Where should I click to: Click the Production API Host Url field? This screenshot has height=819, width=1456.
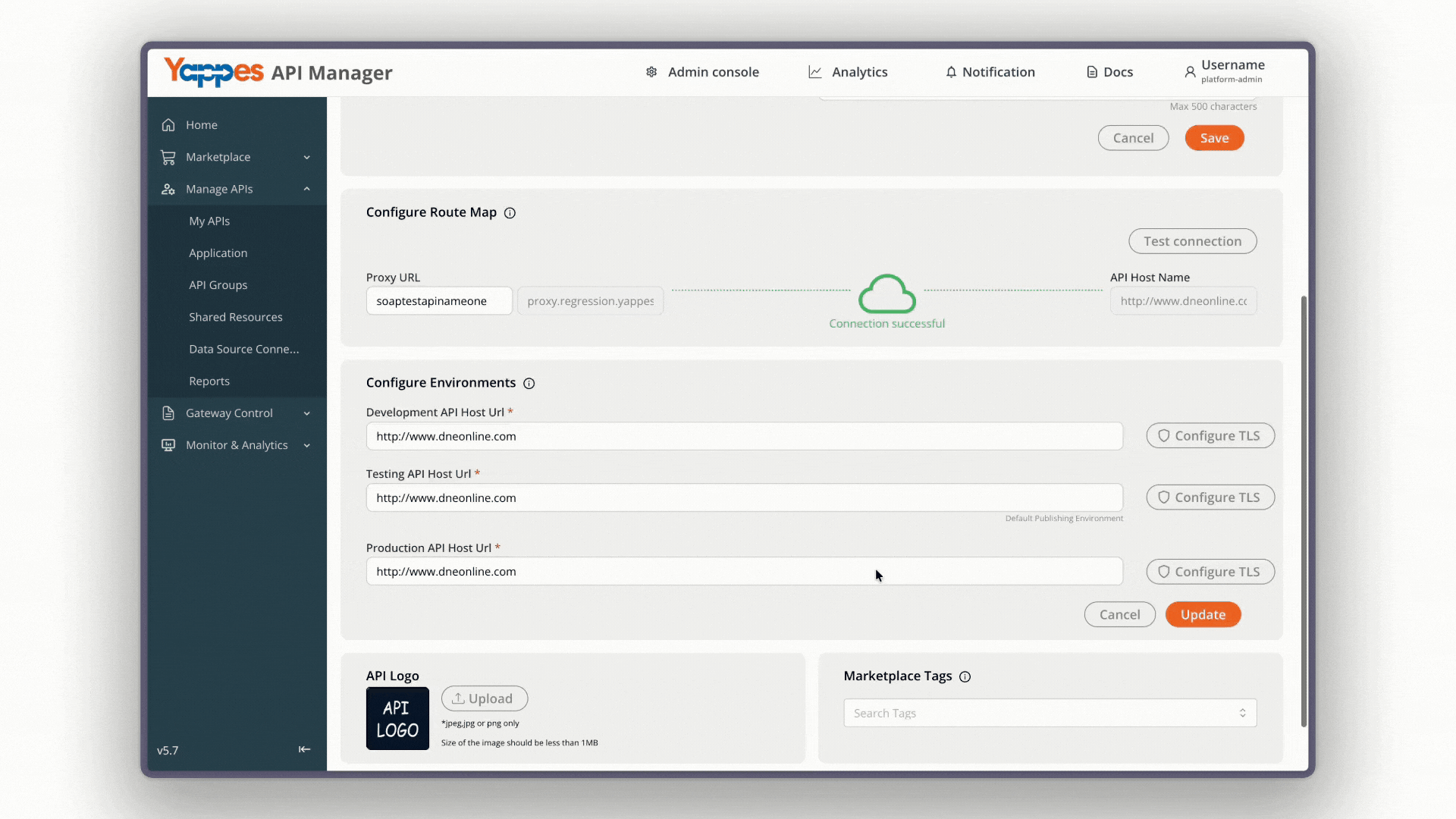pyautogui.click(x=744, y=571)
